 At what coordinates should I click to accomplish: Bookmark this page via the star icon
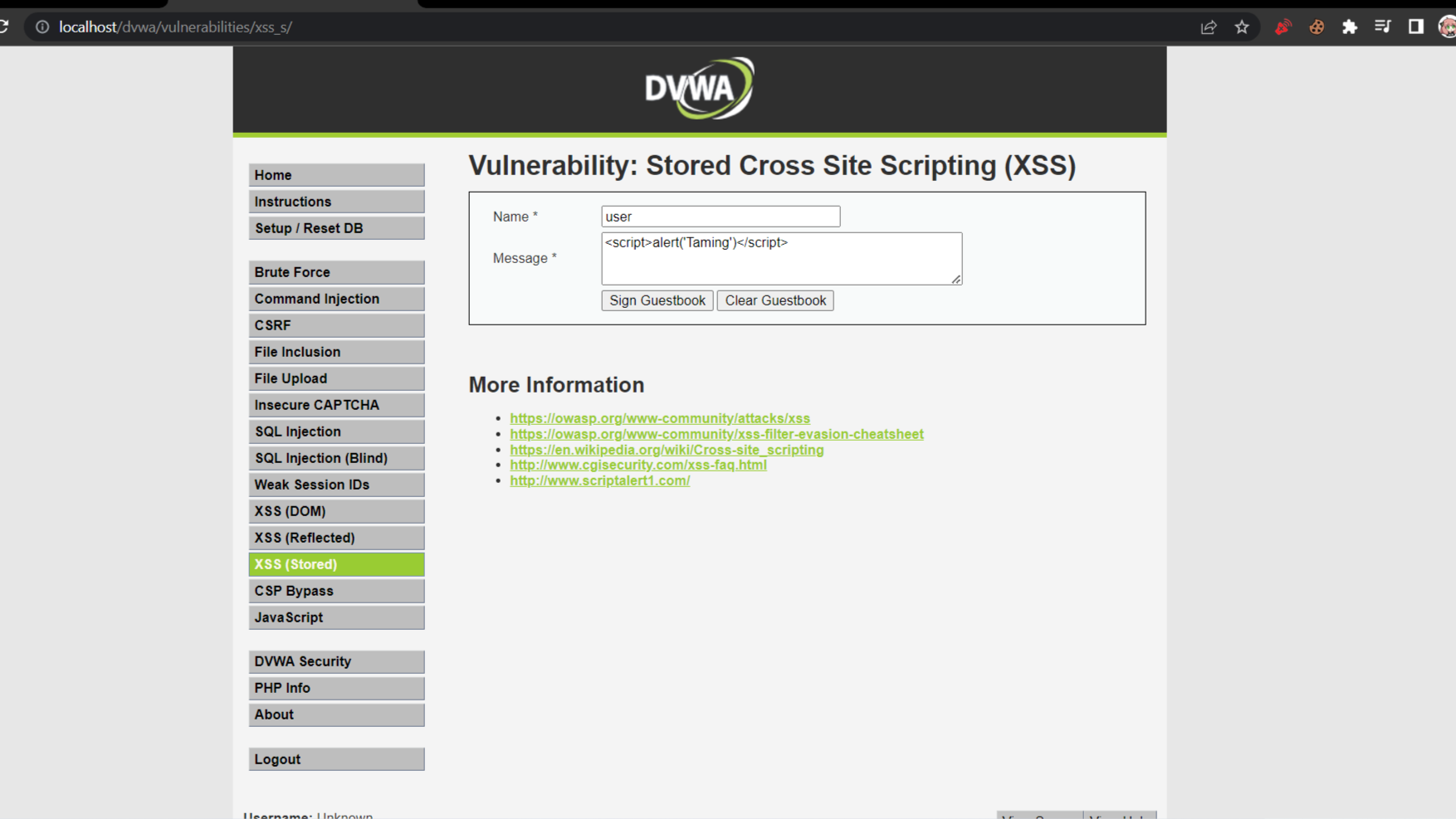tap(1242, 27)
